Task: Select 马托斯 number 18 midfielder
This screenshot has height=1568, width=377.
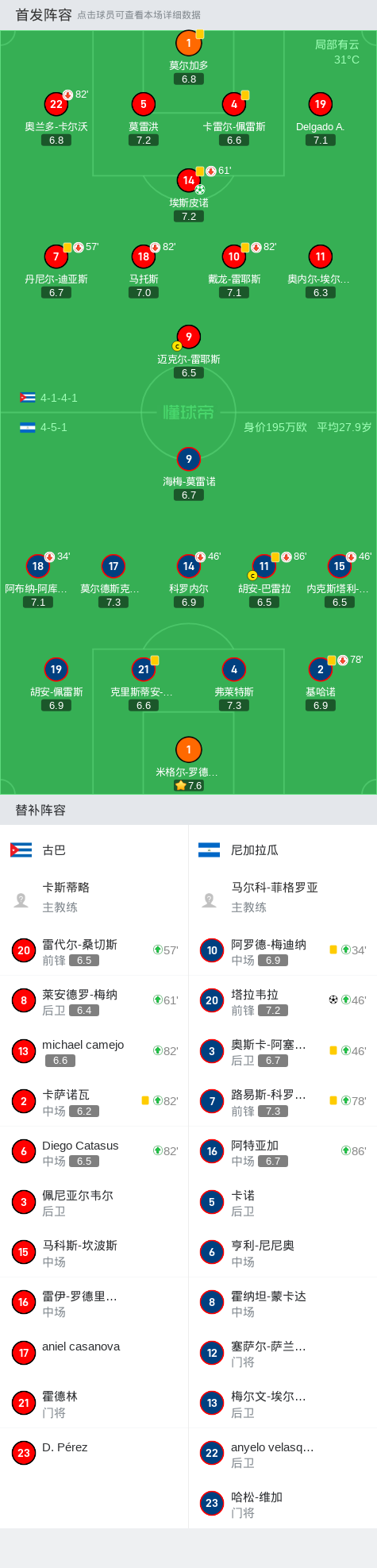Action: tap(143, 256)
